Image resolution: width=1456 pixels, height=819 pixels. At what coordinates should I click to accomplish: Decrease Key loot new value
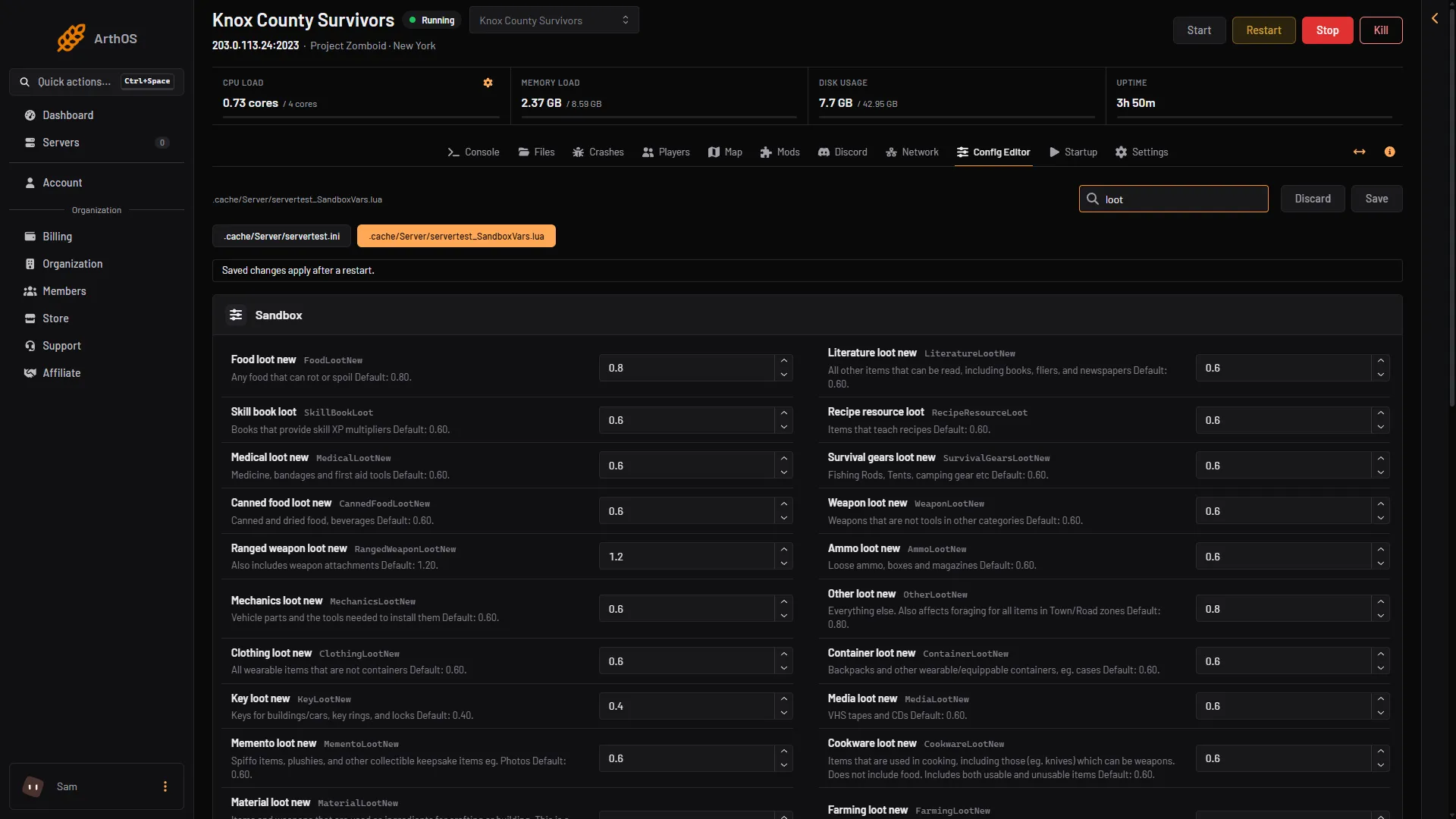pos(784,713)
